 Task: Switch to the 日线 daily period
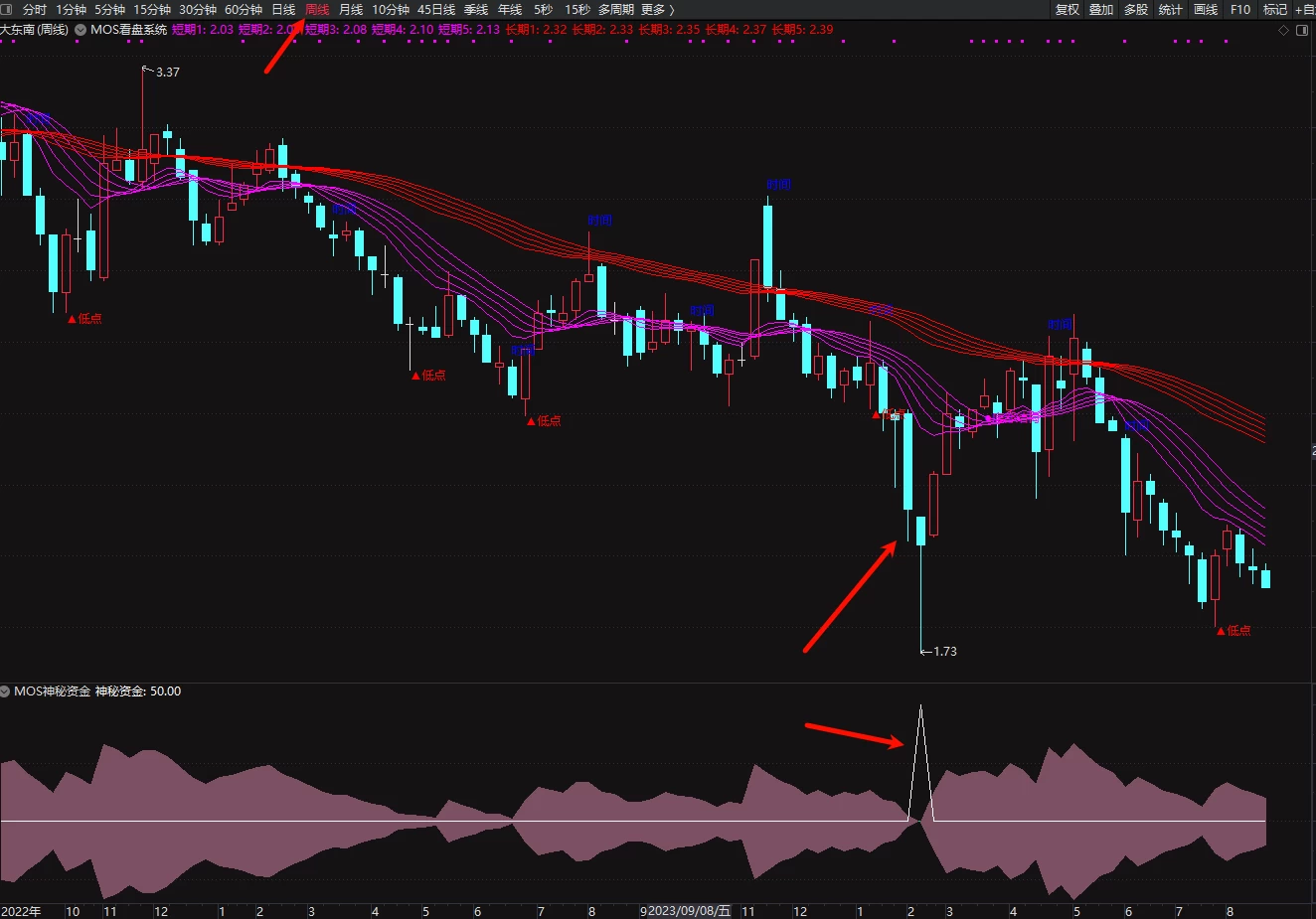[283, 10]
